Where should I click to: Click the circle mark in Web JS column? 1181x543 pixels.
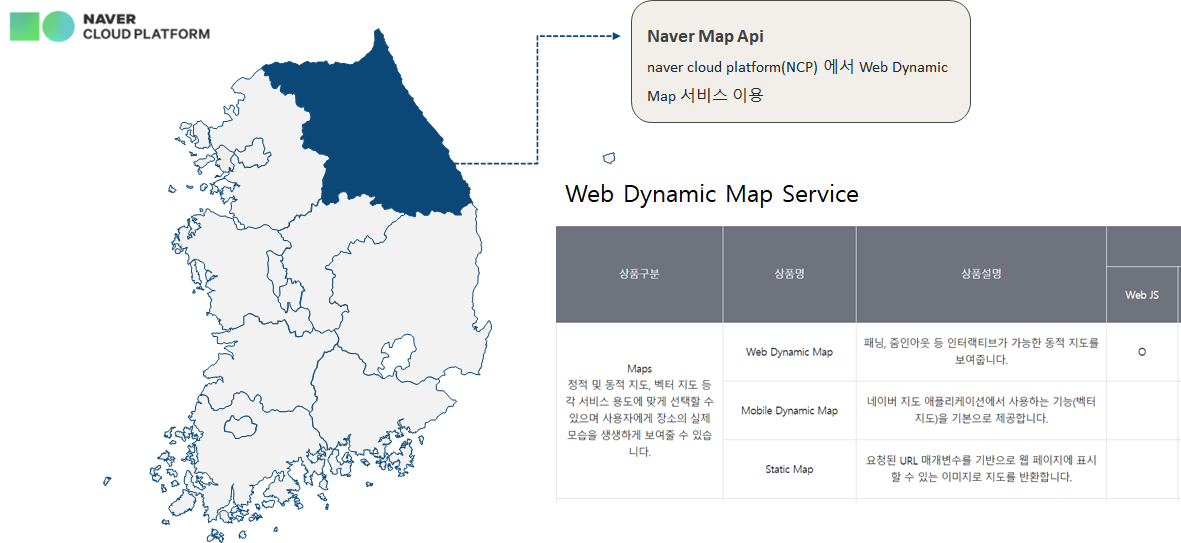tap(1142, 352)
